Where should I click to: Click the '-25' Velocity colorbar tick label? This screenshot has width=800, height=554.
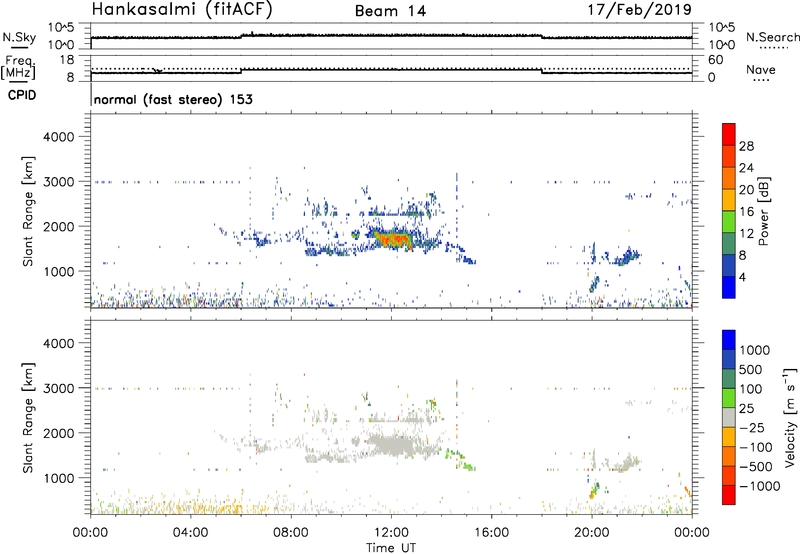tap(753, 427)
